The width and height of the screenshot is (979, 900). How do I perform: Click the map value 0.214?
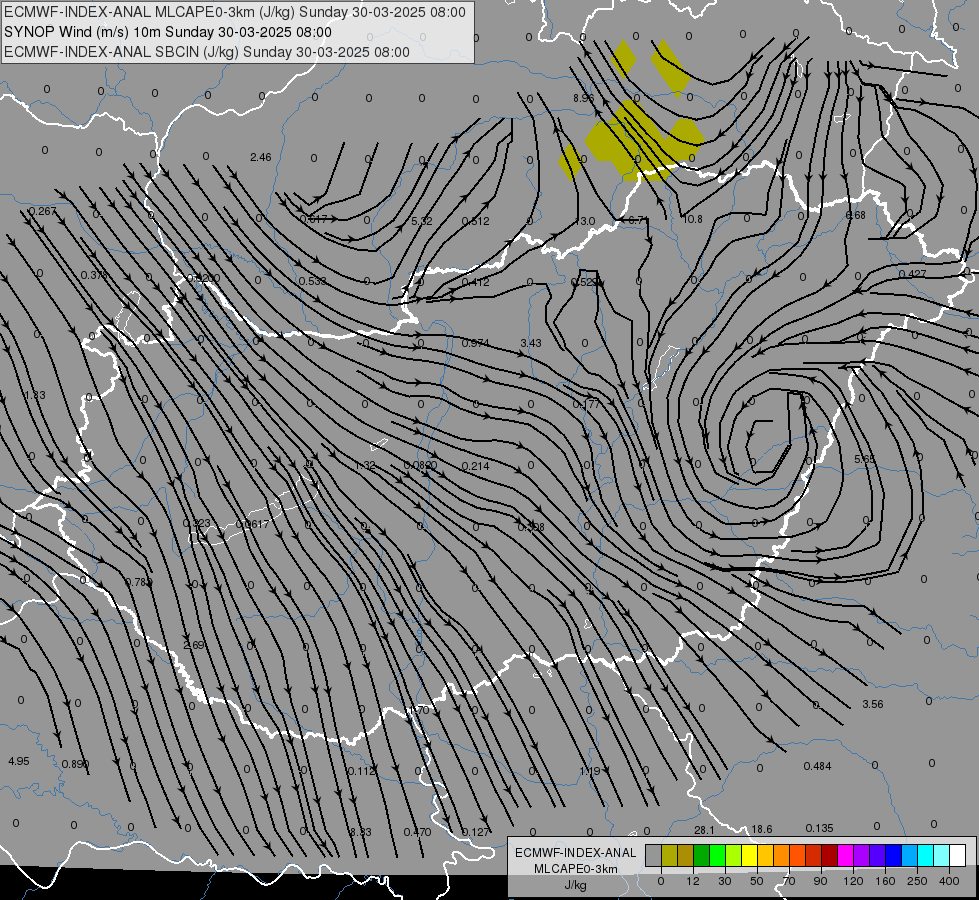pos(476,466)
